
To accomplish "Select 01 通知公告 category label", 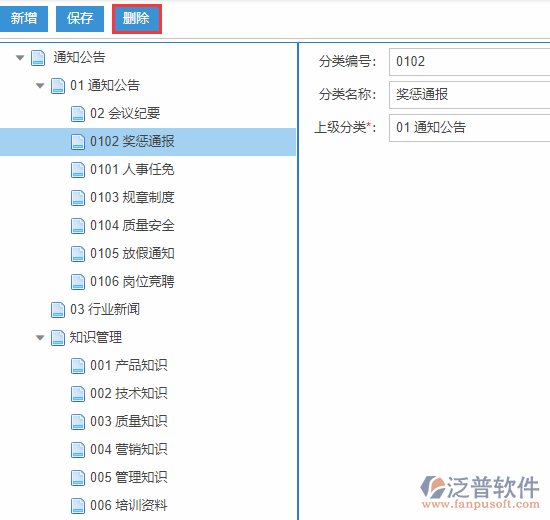I will coord(105,85).
